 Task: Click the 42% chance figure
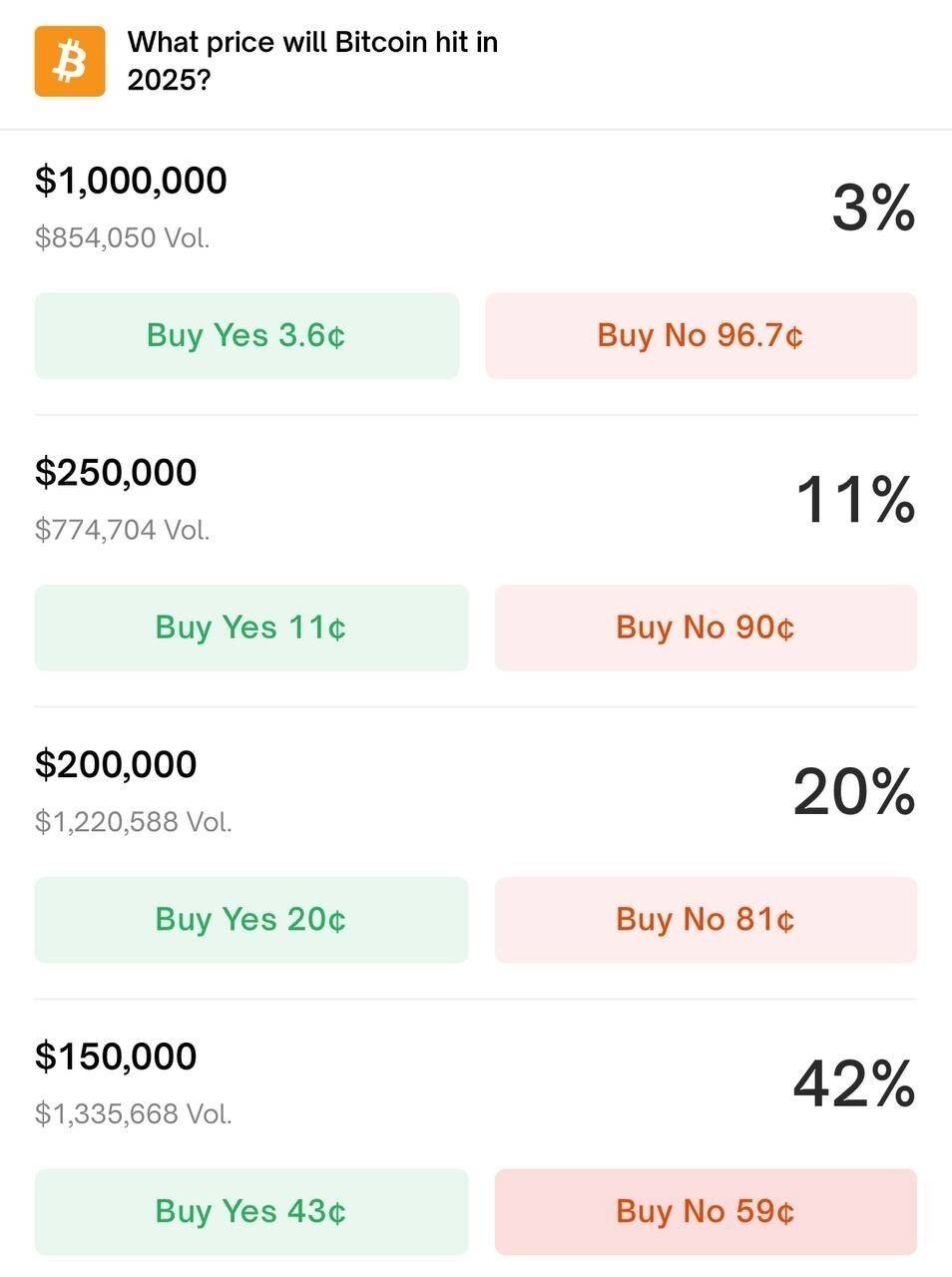click(x=853, y=1084)
